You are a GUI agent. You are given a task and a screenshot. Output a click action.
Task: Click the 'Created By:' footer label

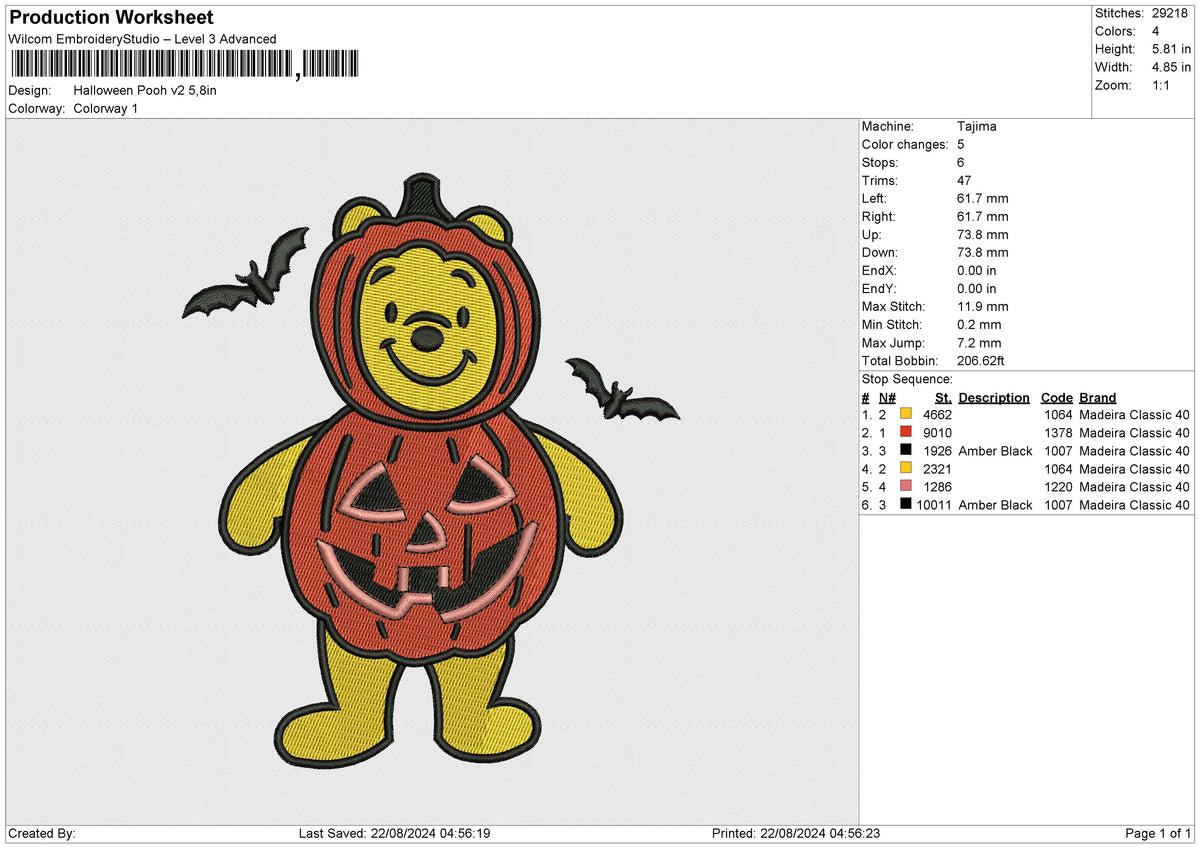point(42,834)
